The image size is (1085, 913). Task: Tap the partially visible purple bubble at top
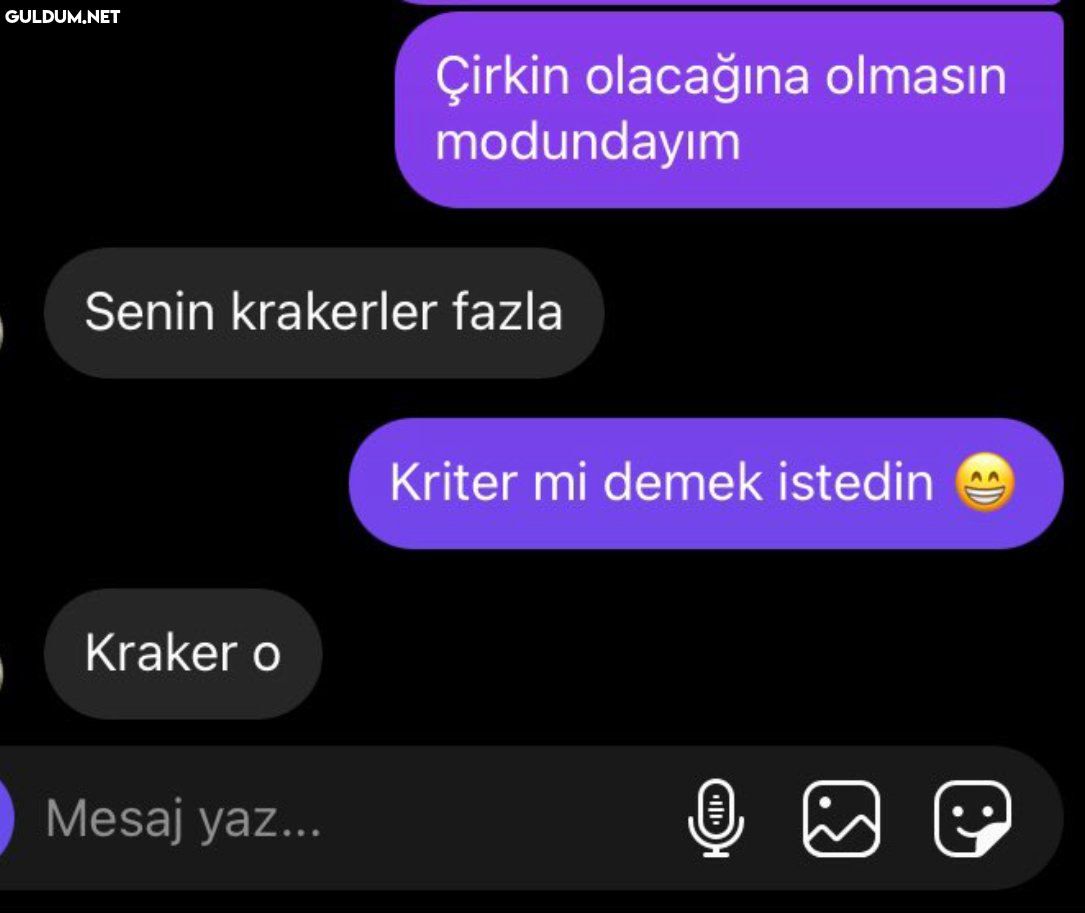point(730,2)
